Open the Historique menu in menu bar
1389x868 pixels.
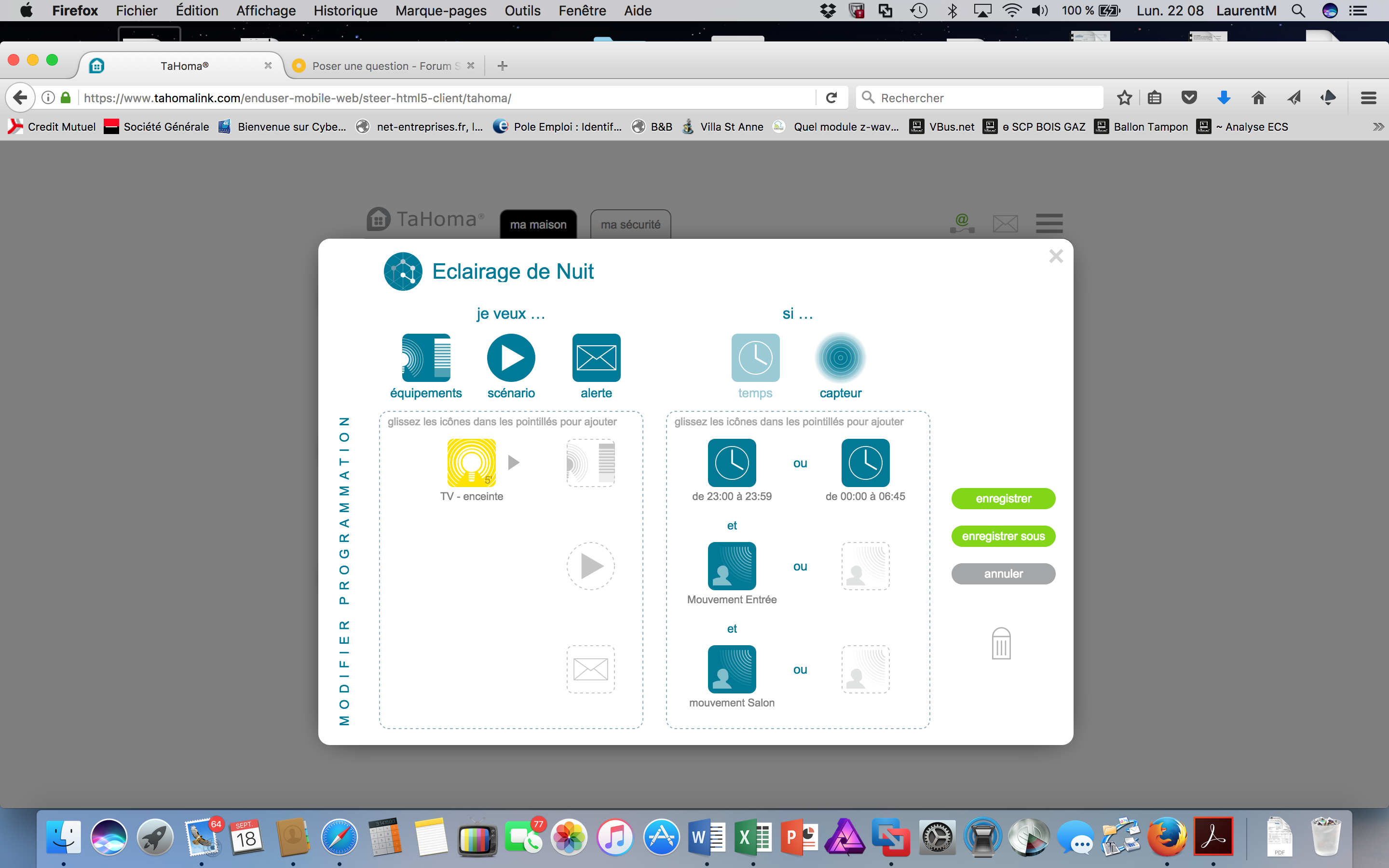[345, 10]
